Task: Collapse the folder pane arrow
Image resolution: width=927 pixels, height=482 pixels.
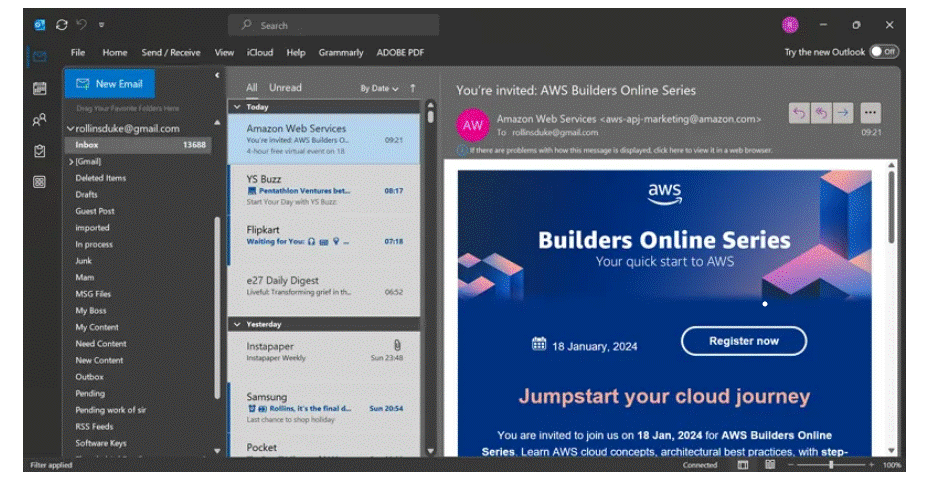Action: pyautogui.click(x=217, y=75)
